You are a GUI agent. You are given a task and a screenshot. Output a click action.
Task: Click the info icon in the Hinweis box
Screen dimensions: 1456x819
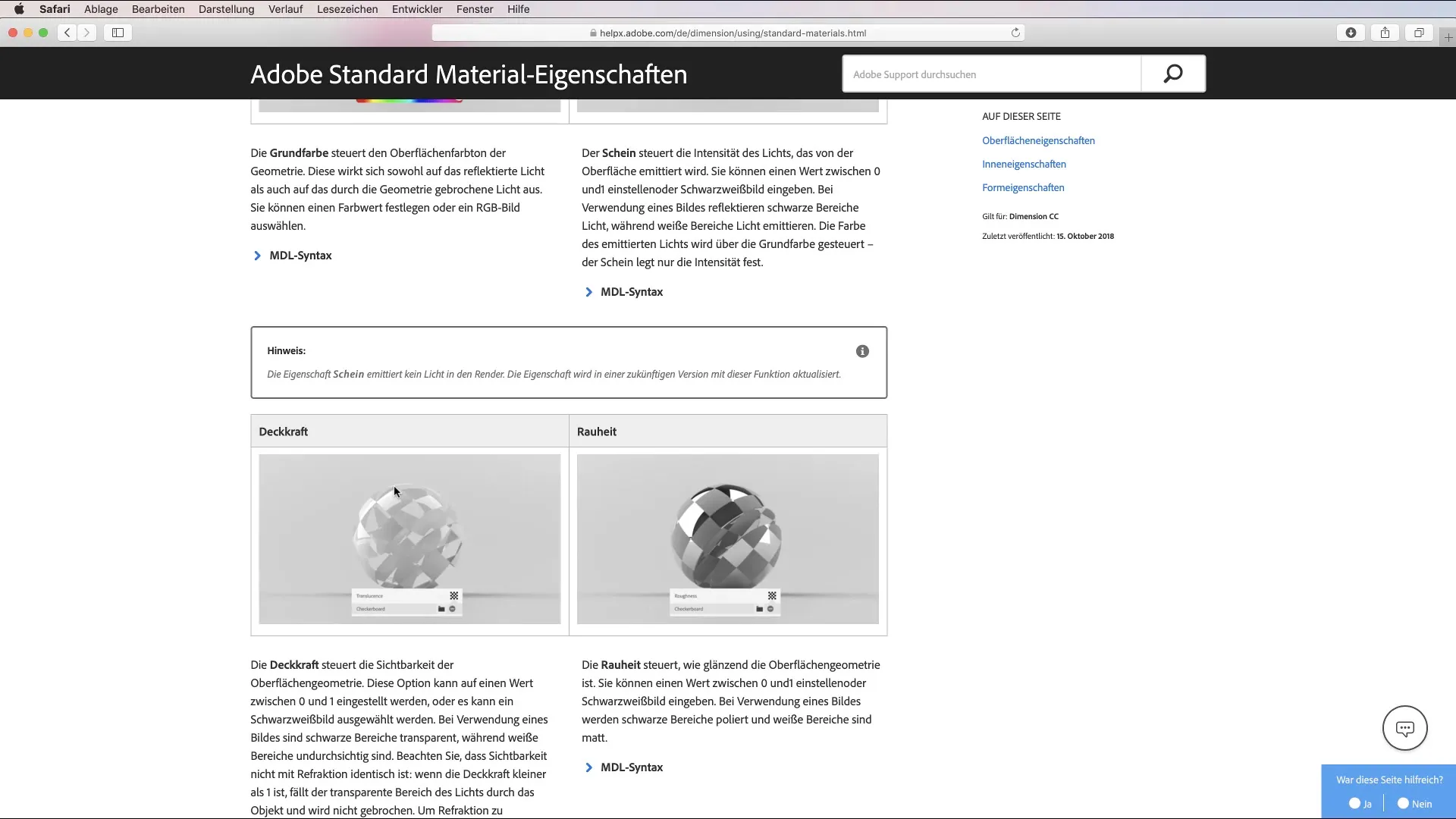[x=862, y=351]
